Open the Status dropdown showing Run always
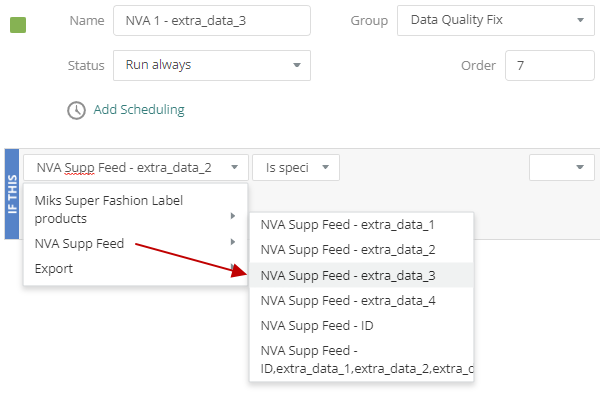The image size is (600, 400). tap(212, 65)
